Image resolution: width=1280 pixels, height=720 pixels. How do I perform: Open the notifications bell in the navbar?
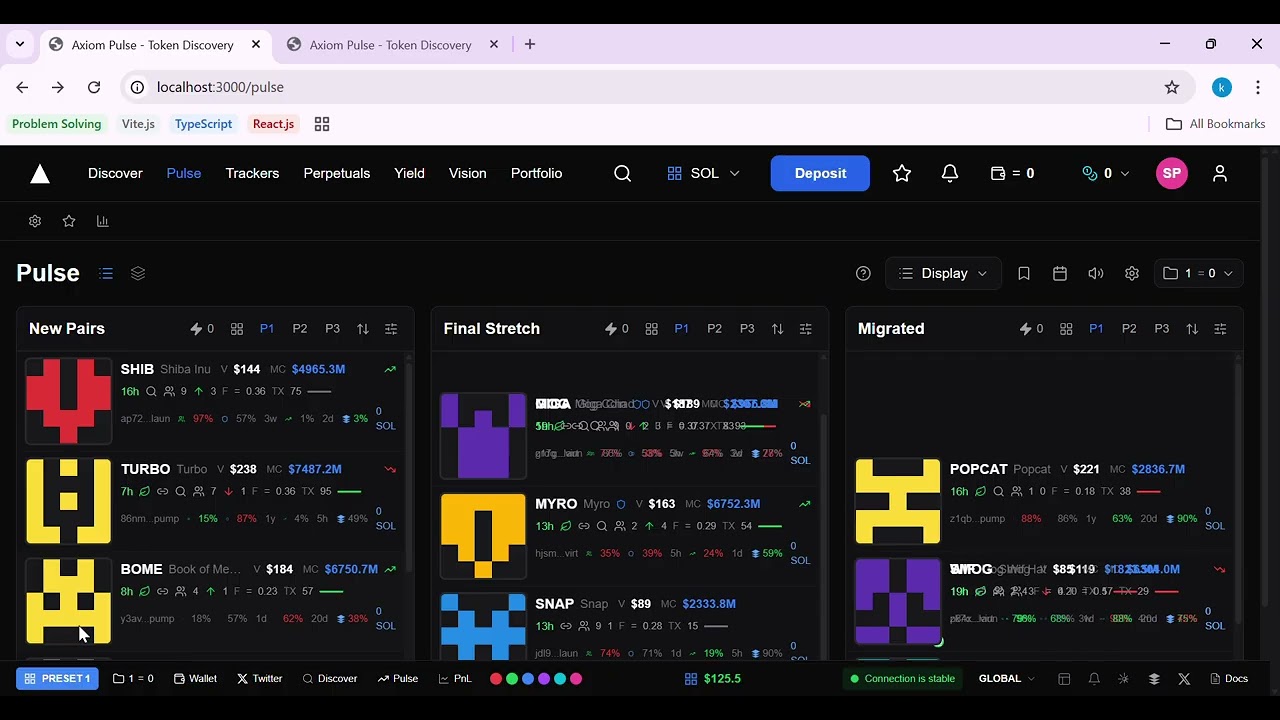[950, 174]
